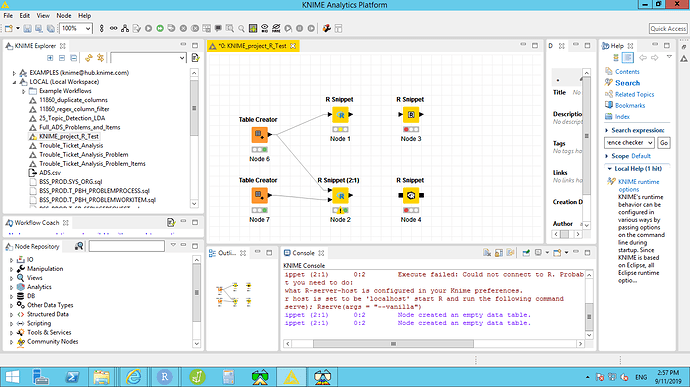
Task: Open the KNIME Explorer filter combo box
Action: coord(148,58)
